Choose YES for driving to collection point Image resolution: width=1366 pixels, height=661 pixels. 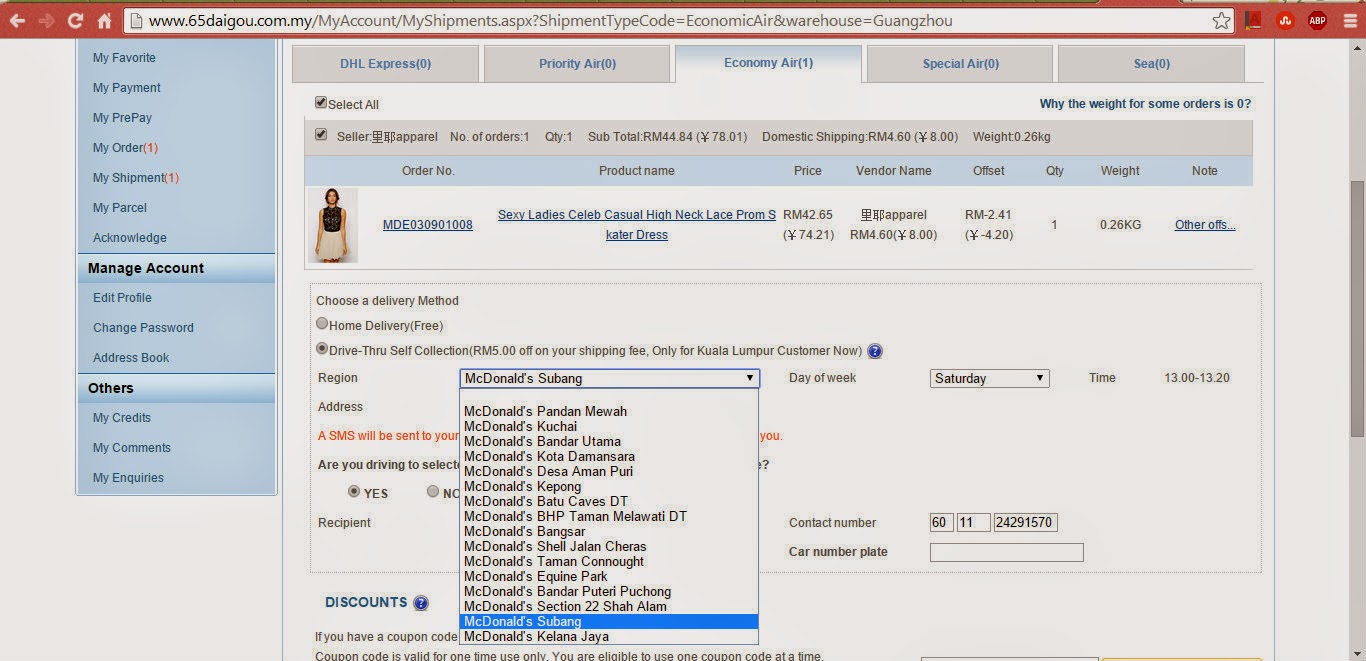click(x=354, y=492)
